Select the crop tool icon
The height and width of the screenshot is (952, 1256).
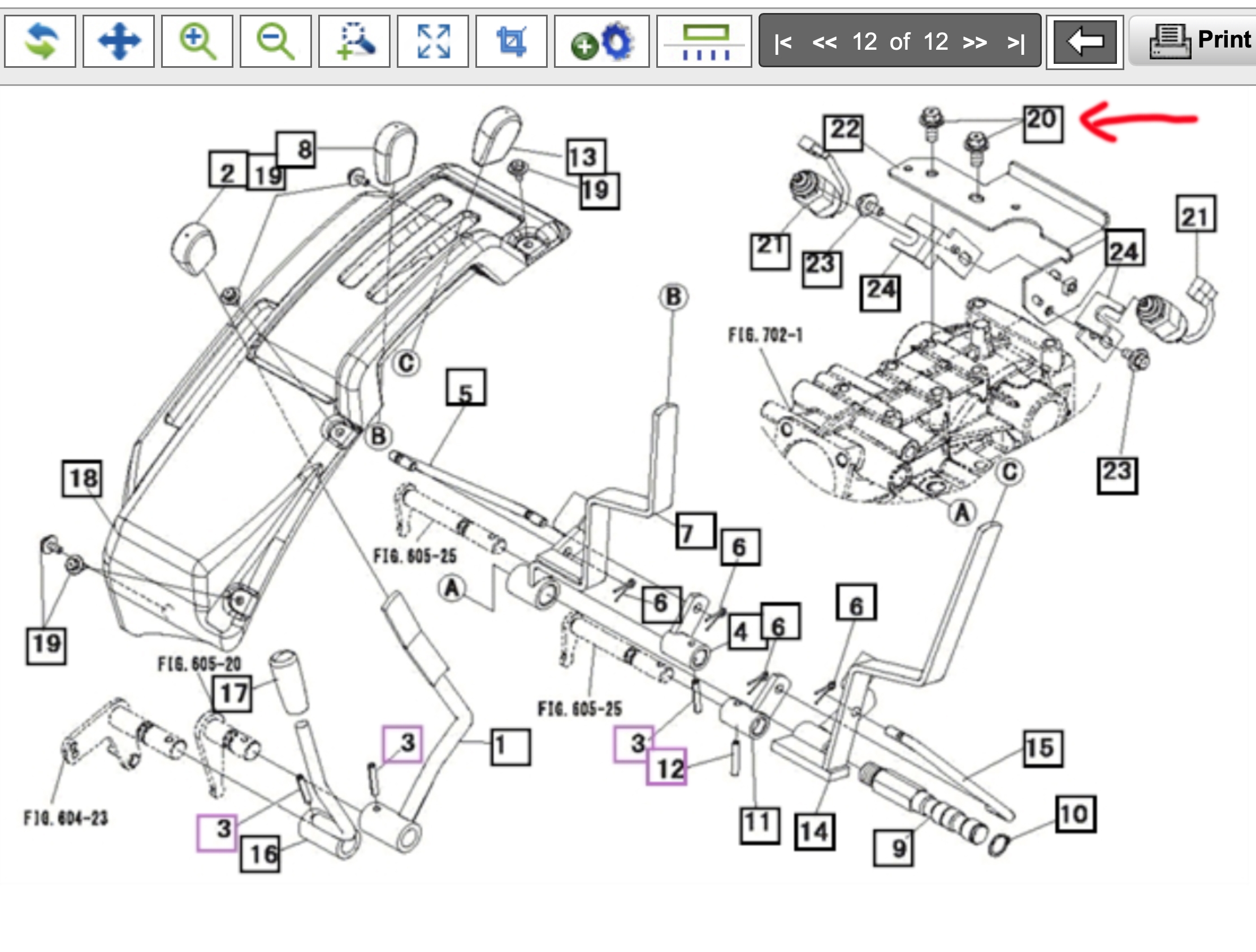point(511,41)
